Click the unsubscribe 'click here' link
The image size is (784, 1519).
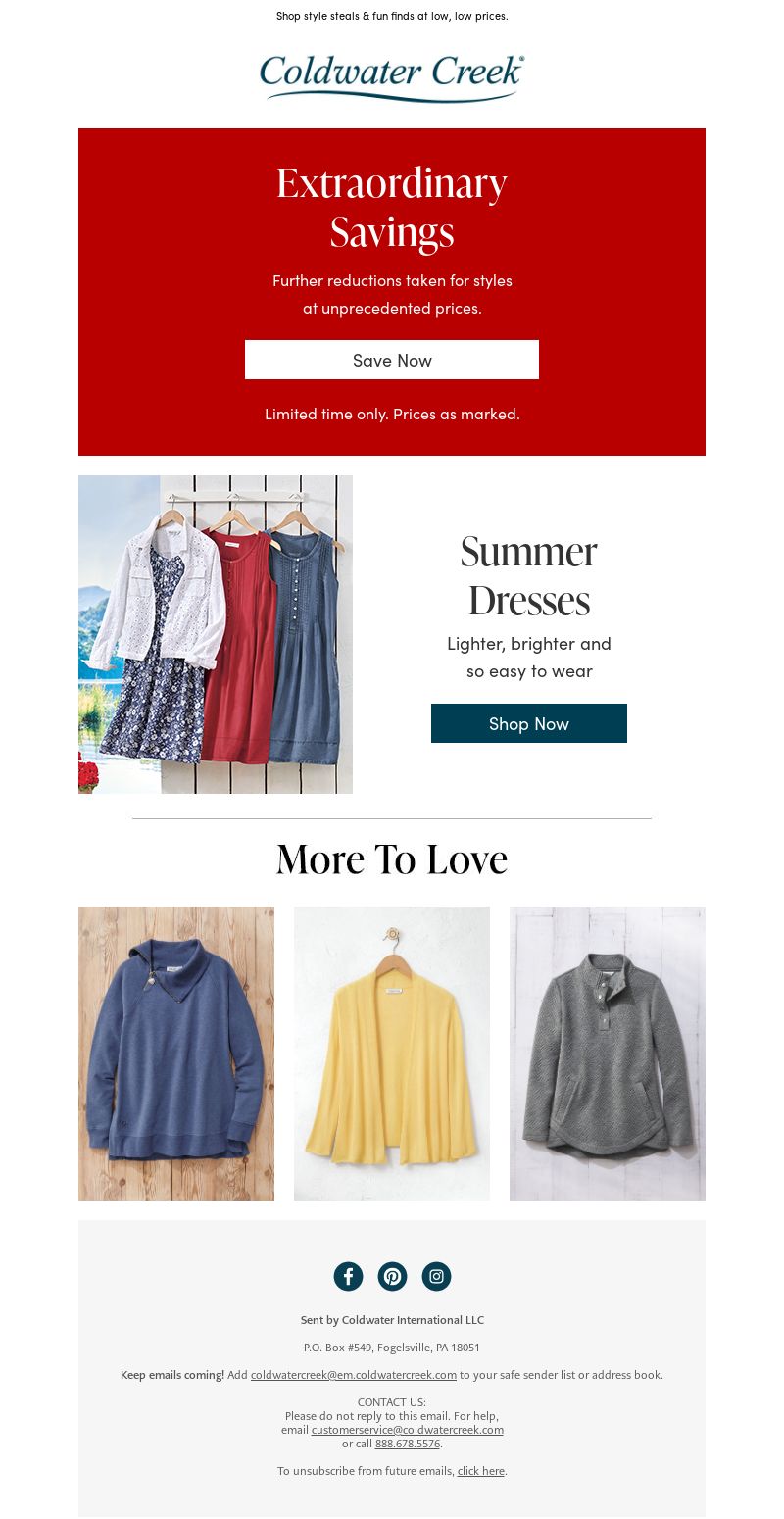click(x=481, y=1471)
